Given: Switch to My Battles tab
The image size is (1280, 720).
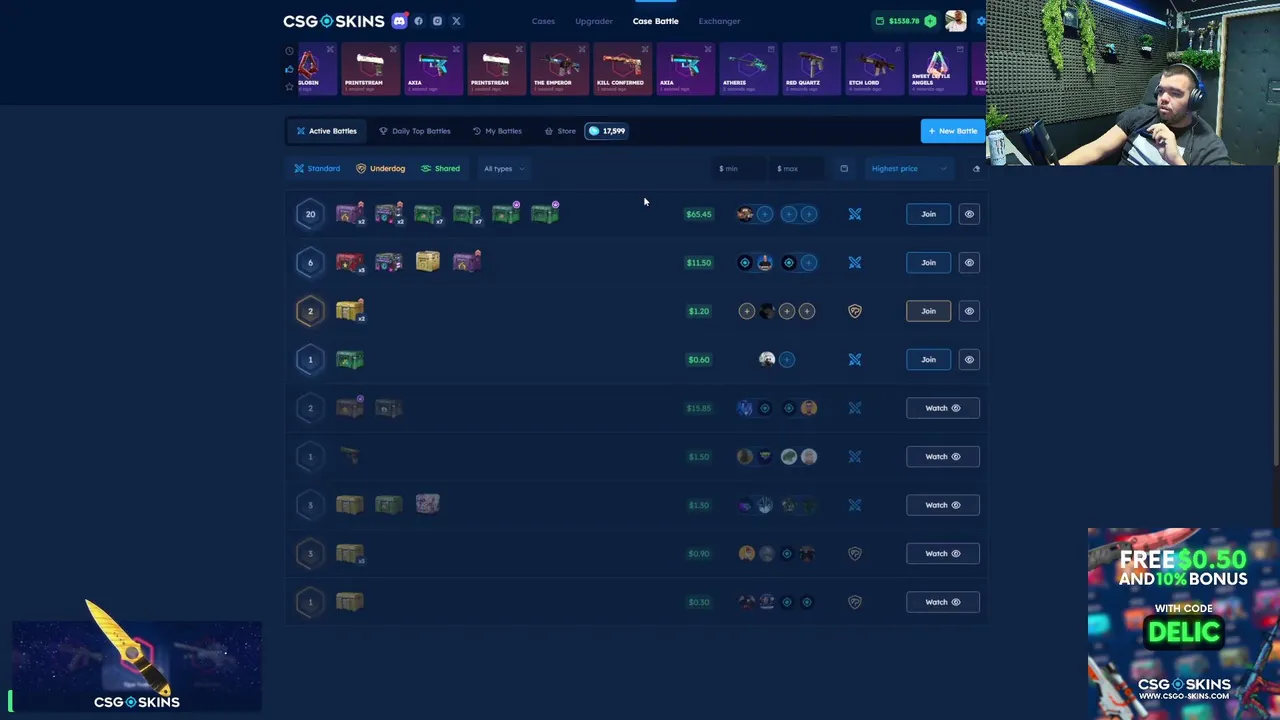Looking at the screenshot, I should pos(497,131).
